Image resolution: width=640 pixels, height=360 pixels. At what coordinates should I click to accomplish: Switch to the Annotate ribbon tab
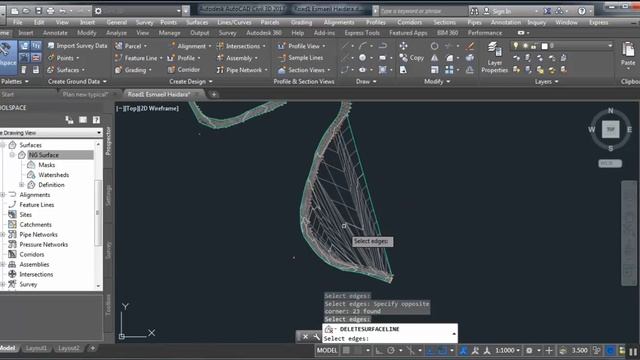click(x=55, y=33)
